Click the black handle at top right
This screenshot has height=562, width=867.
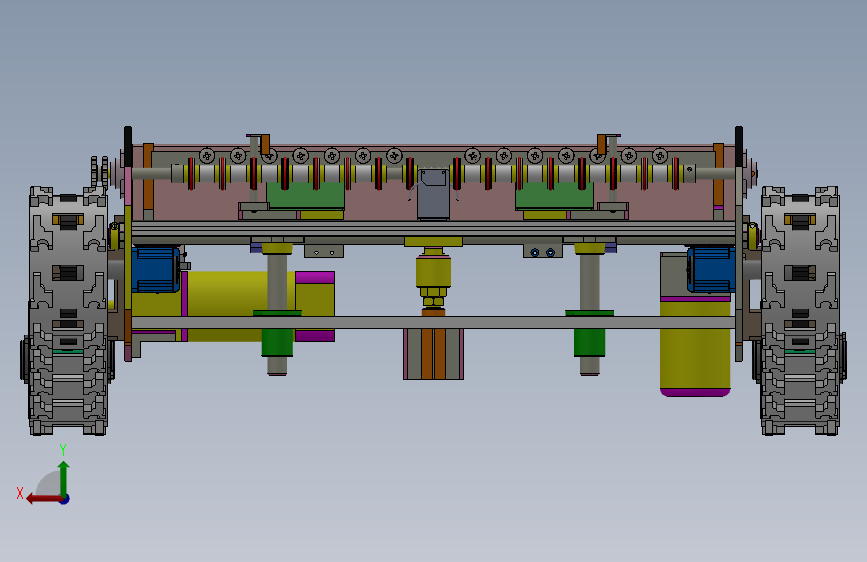[739, 146]
